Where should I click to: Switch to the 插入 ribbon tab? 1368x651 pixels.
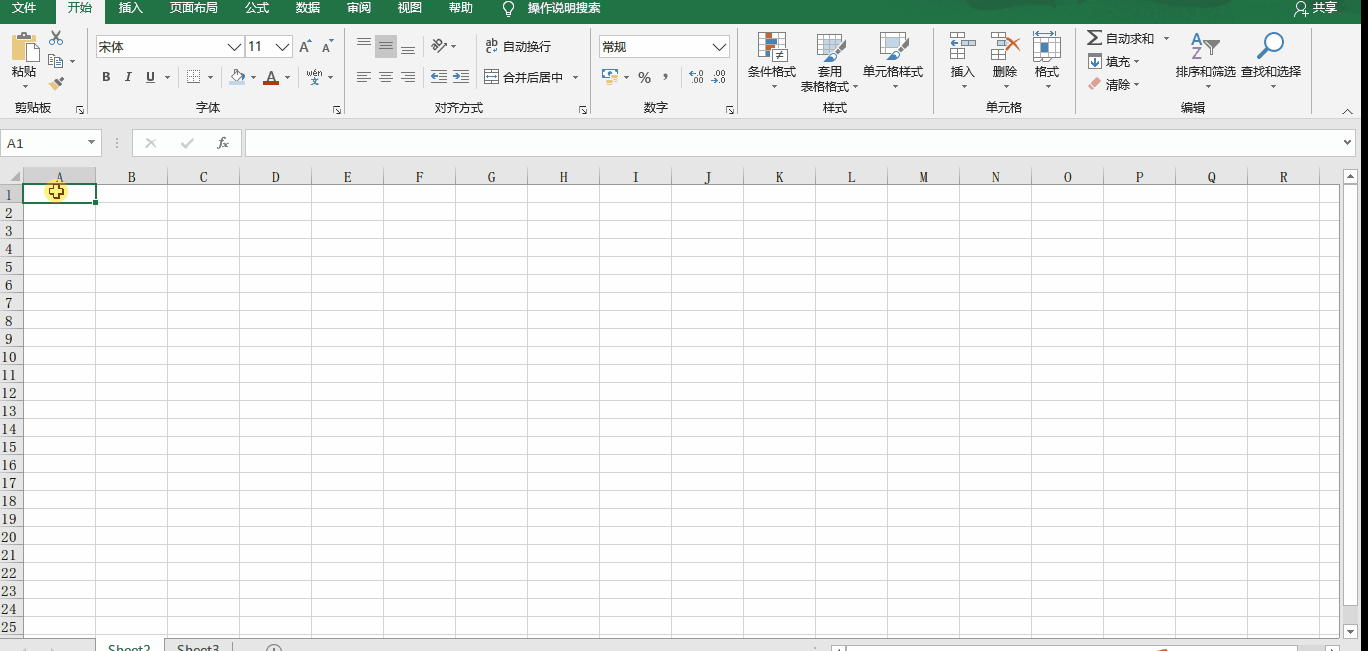point(130,8)
